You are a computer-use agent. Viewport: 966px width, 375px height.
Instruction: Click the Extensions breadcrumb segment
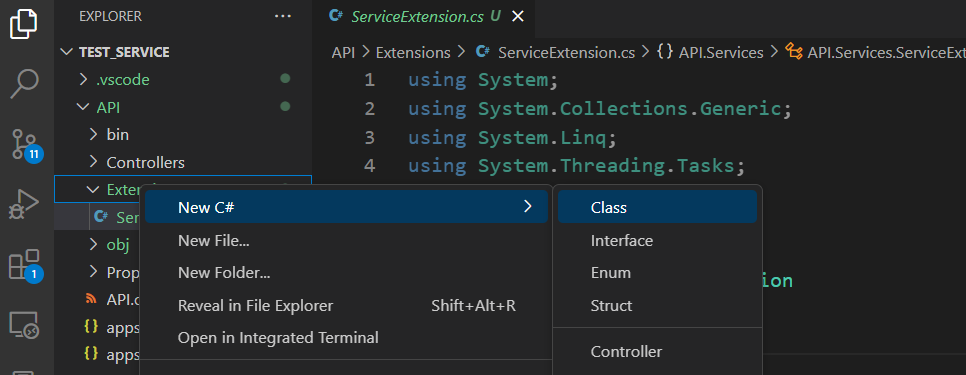click(x=413, y=53)
